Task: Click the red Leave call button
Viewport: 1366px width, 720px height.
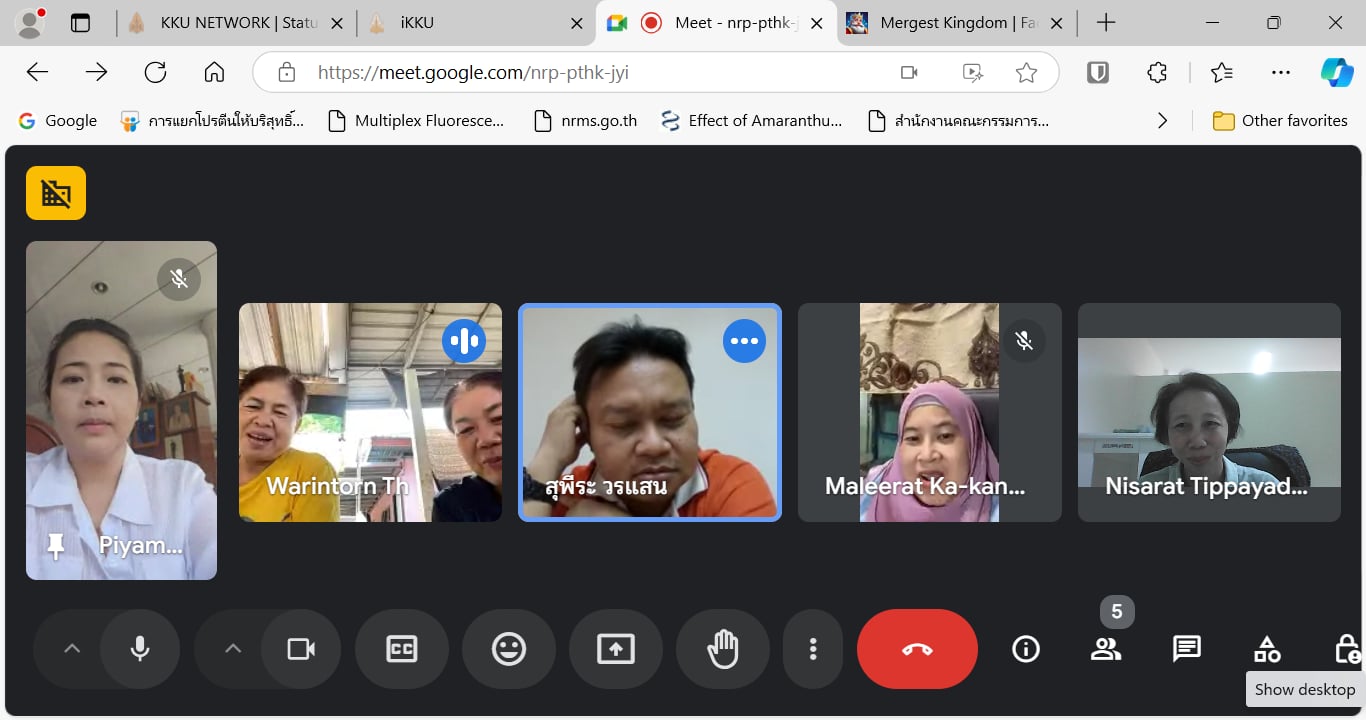Action: click(917, 649)
